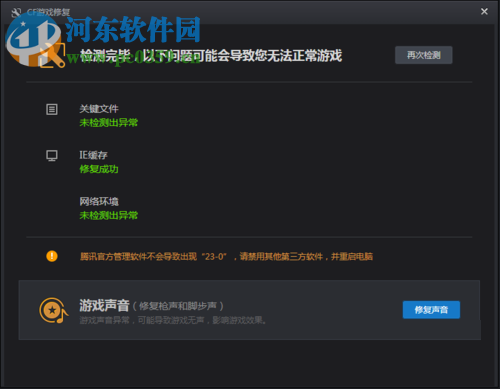500x389 pixels.
Task: Click the 修复枪声和脚步声 subtitle
Action: coord(178,306)
